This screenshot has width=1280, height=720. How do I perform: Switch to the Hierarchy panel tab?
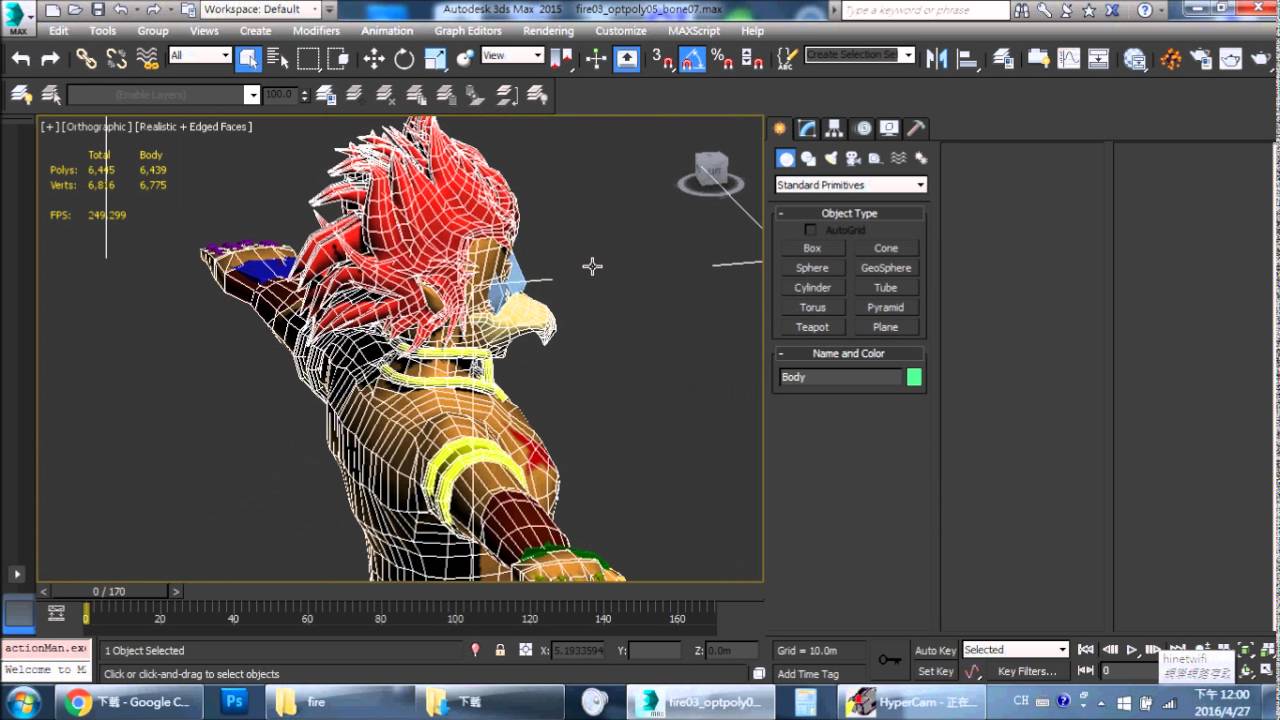pyautogui.click(x=835, y=128)
